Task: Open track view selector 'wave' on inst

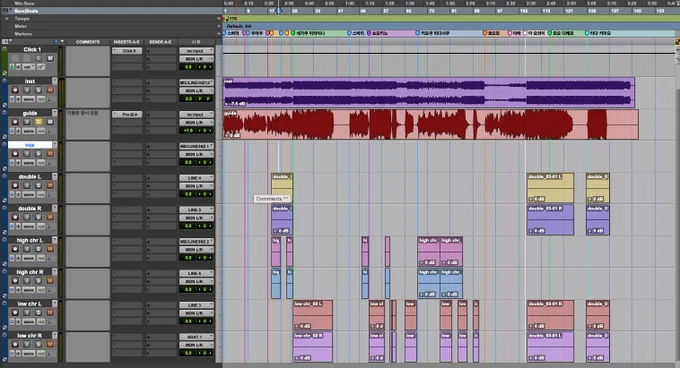Action: click(x=29, y=99)
